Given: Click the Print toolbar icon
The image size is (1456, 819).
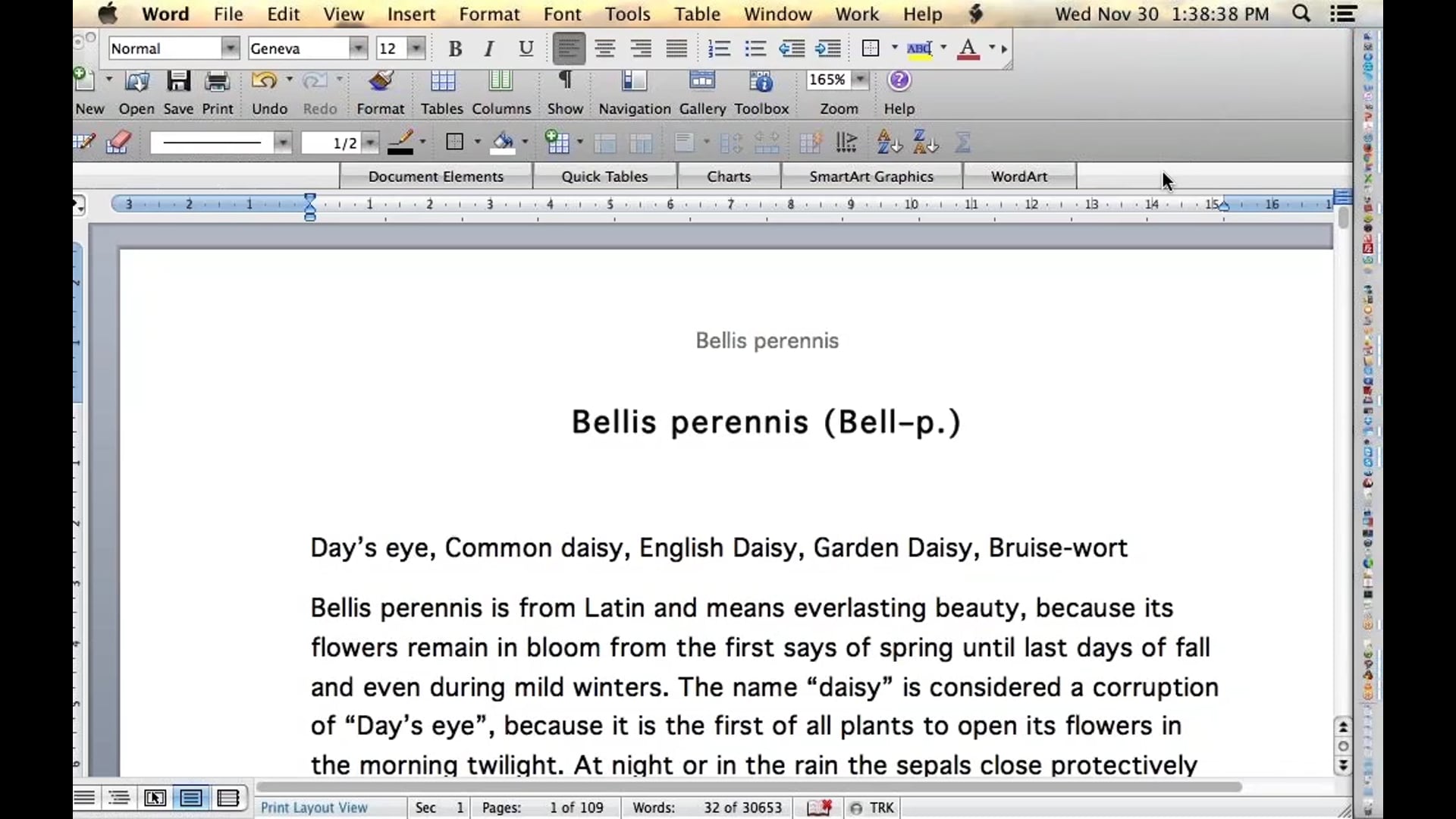Looking at the screenshot, I should point(217,81).
